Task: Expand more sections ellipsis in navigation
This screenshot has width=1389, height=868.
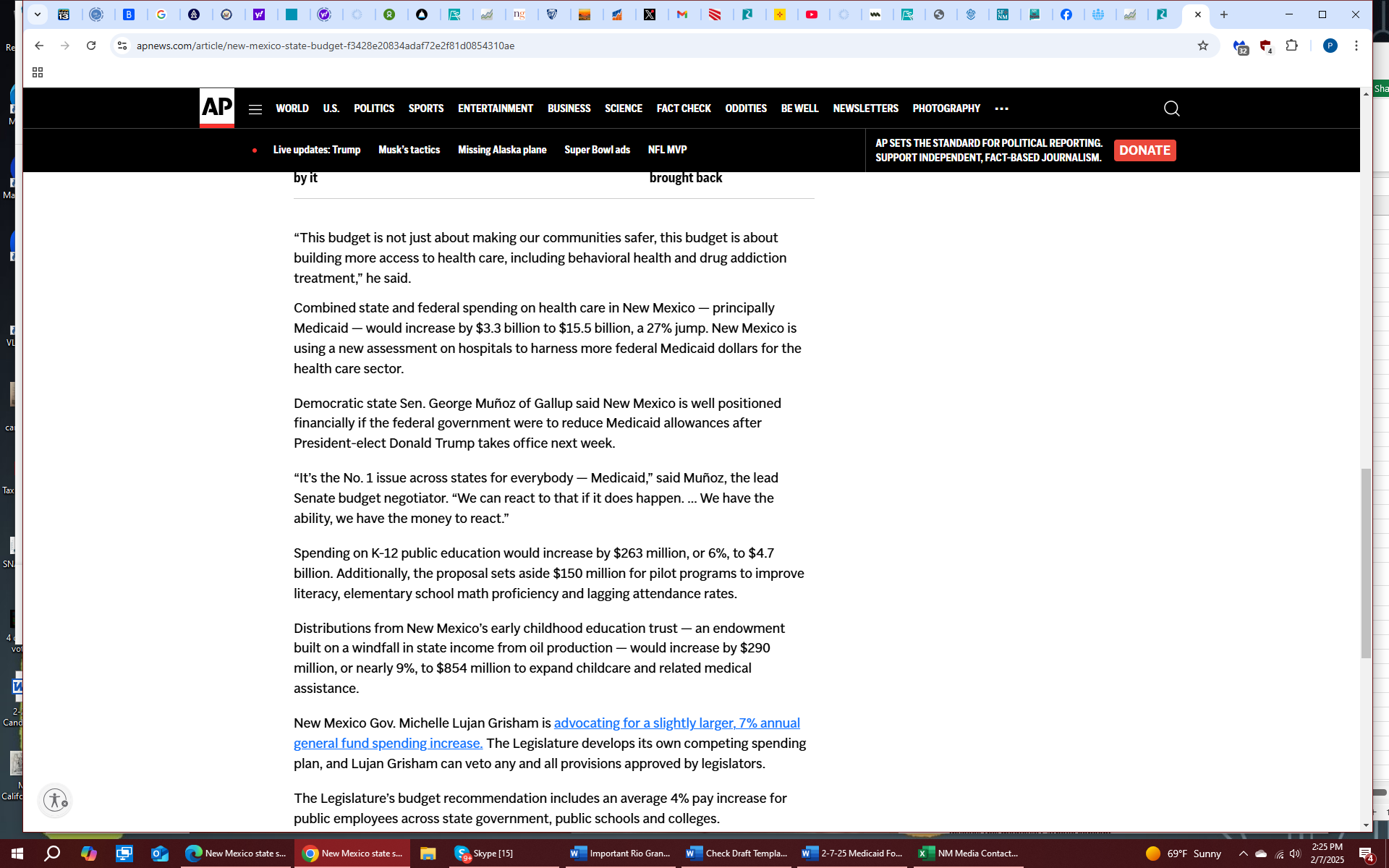Action: click(x=1001, y=109)
